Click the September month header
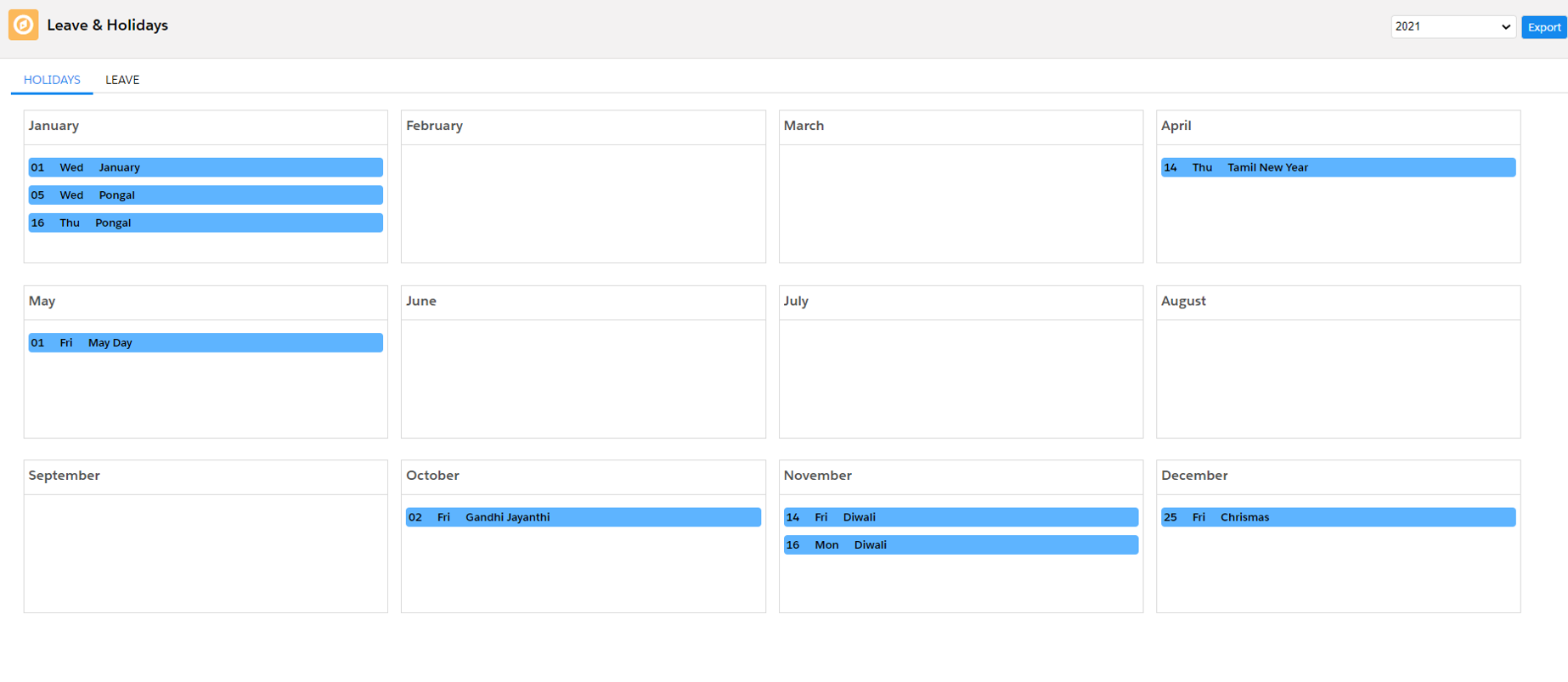This screenshot has height=682, width=1568. [x=65, y=476]
